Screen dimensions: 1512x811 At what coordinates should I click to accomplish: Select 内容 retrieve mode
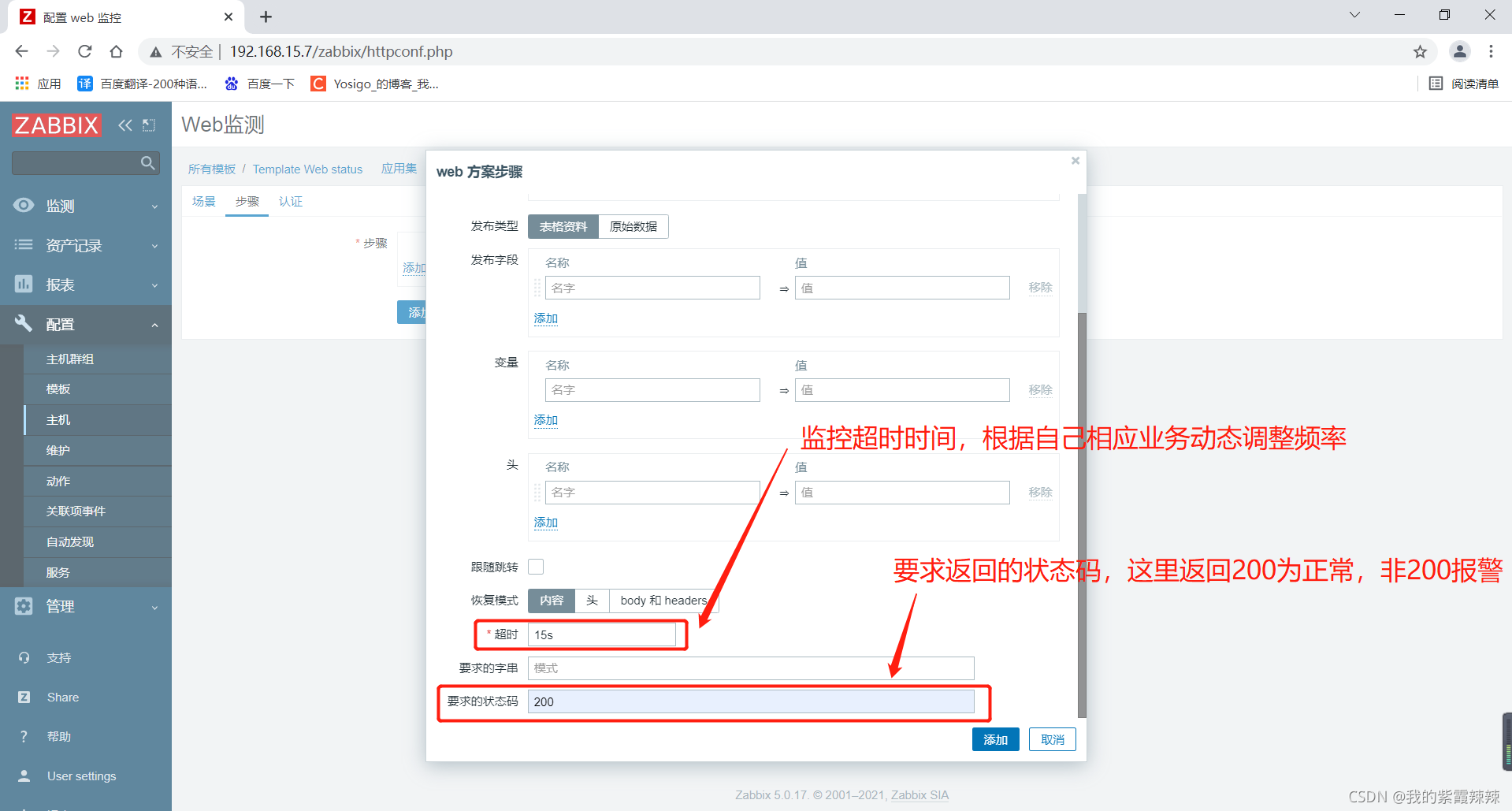point(552,601)
